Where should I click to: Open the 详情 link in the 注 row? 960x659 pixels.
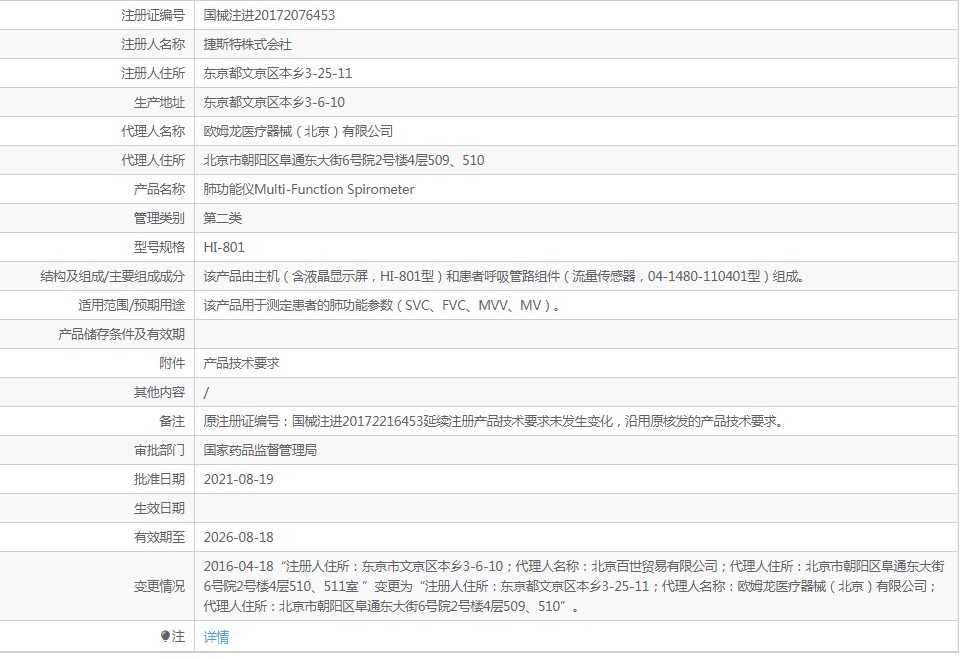point(216,637)
